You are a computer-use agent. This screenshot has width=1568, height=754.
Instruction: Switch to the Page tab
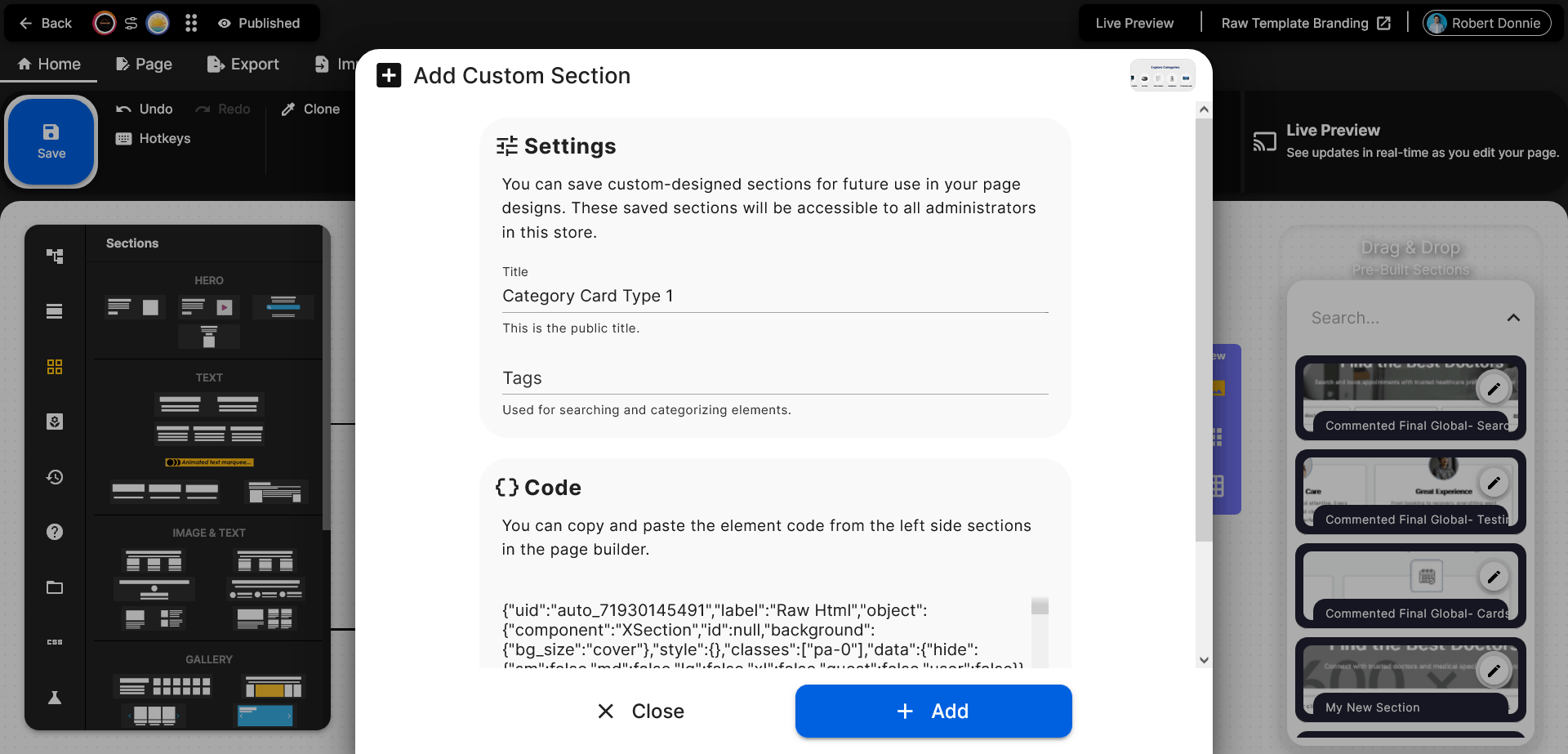(x=144, y=64)
